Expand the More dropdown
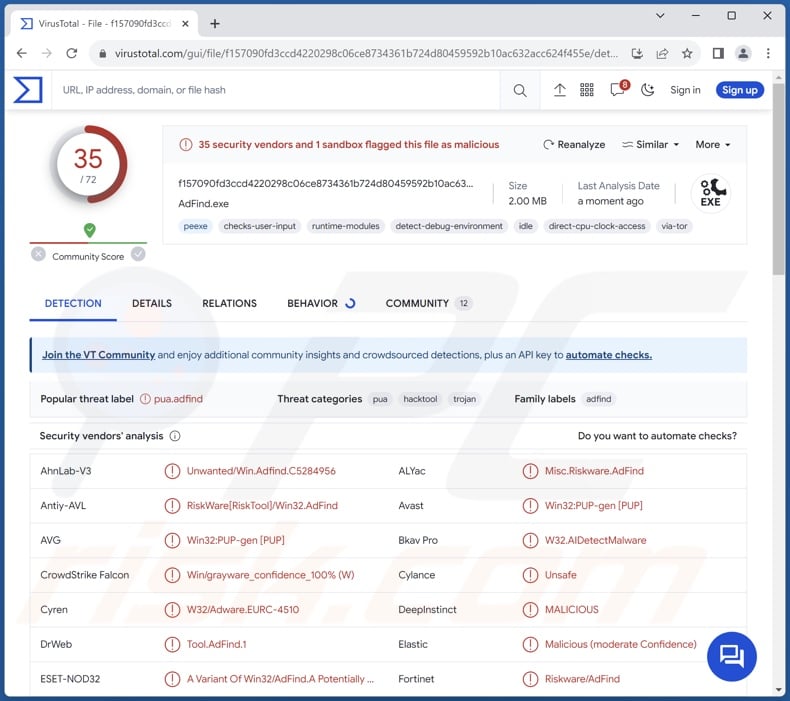The width and height of the screenshot is (790, 701). (x=712, y=145)
